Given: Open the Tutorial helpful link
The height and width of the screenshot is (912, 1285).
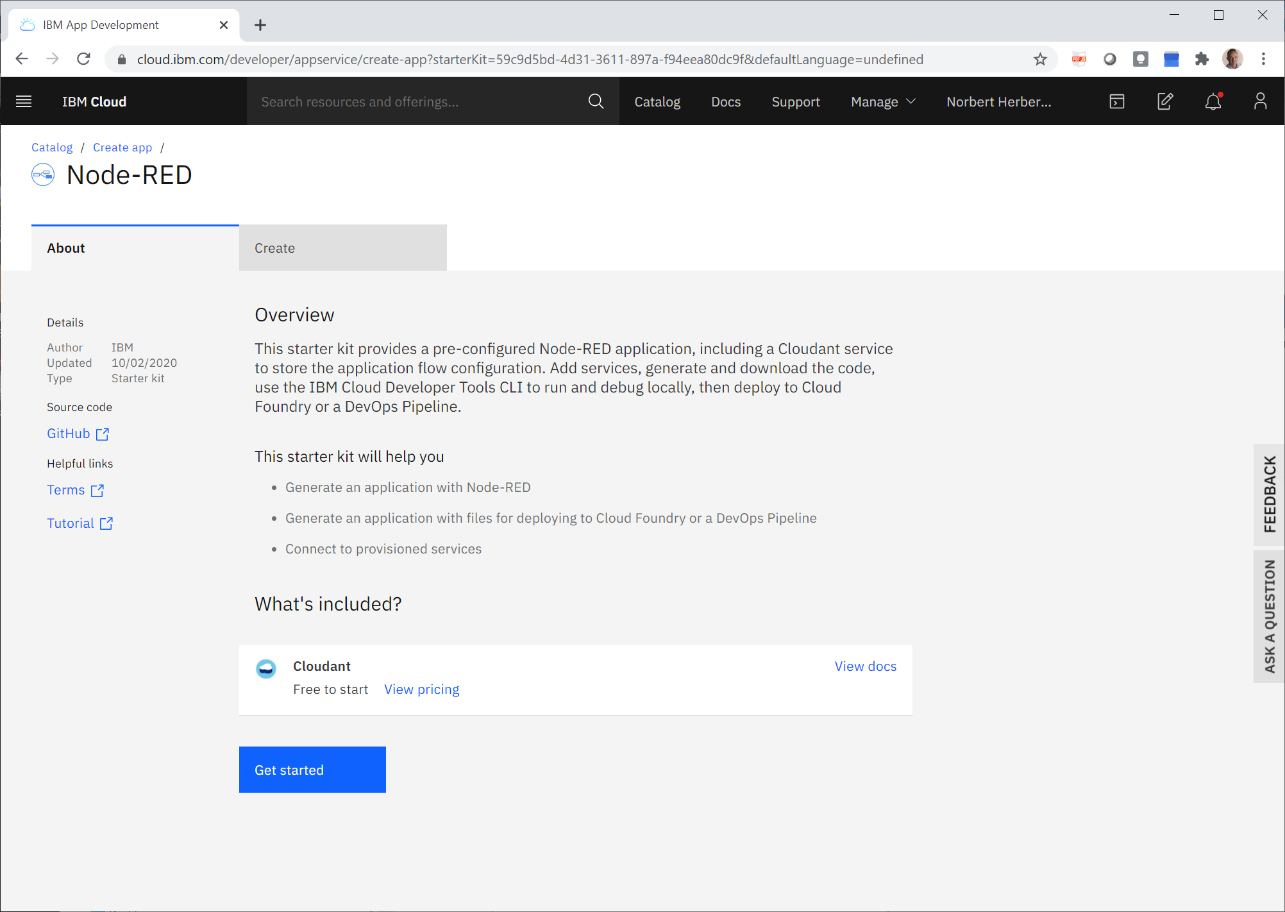Looking at the screenshot, I should pyautogui.click(x=70, y=523).
